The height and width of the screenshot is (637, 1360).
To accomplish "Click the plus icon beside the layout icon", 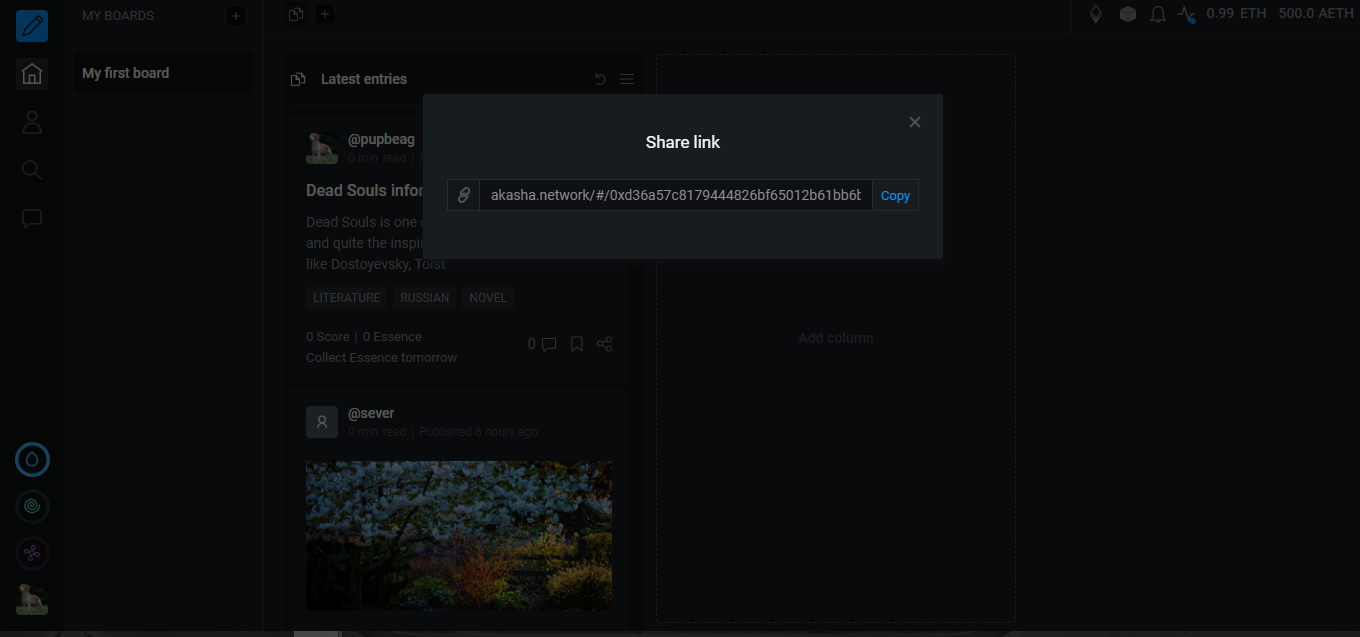I will 325,14.
